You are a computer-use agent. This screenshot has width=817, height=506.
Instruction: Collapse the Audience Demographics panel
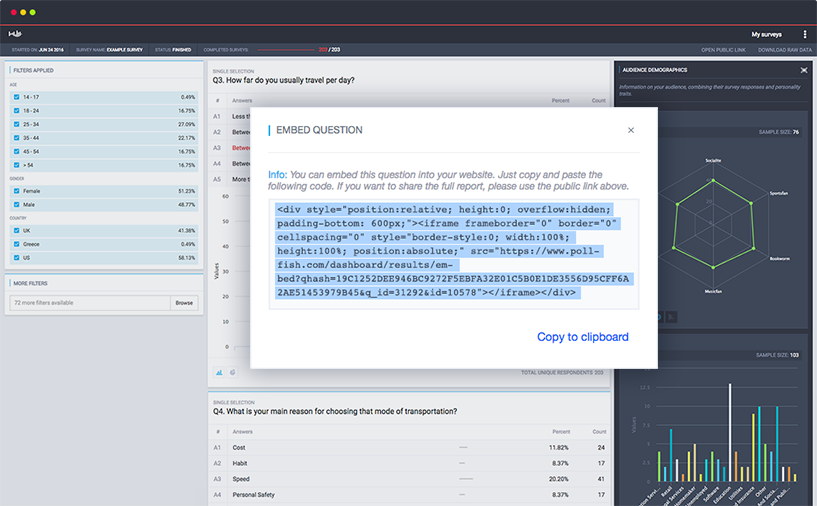click(x=804, y=70)
